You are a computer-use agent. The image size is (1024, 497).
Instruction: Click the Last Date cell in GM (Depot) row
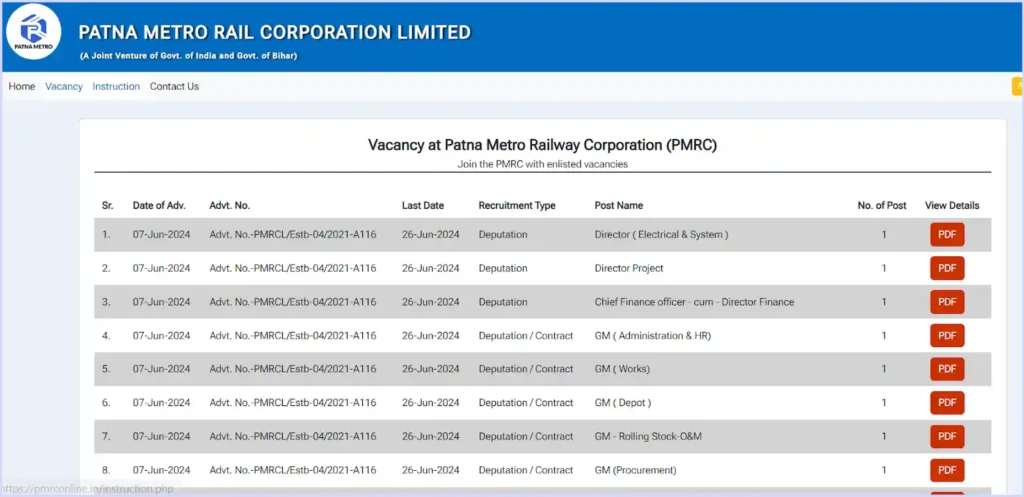click(430, 403)
